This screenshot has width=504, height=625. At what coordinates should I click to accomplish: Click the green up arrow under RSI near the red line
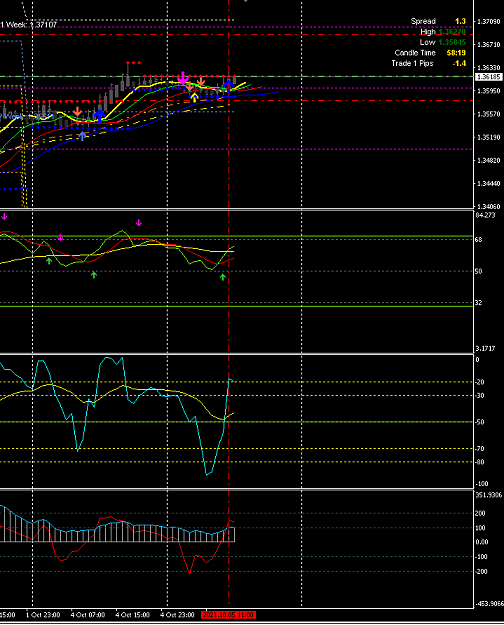tap(223, 277)
